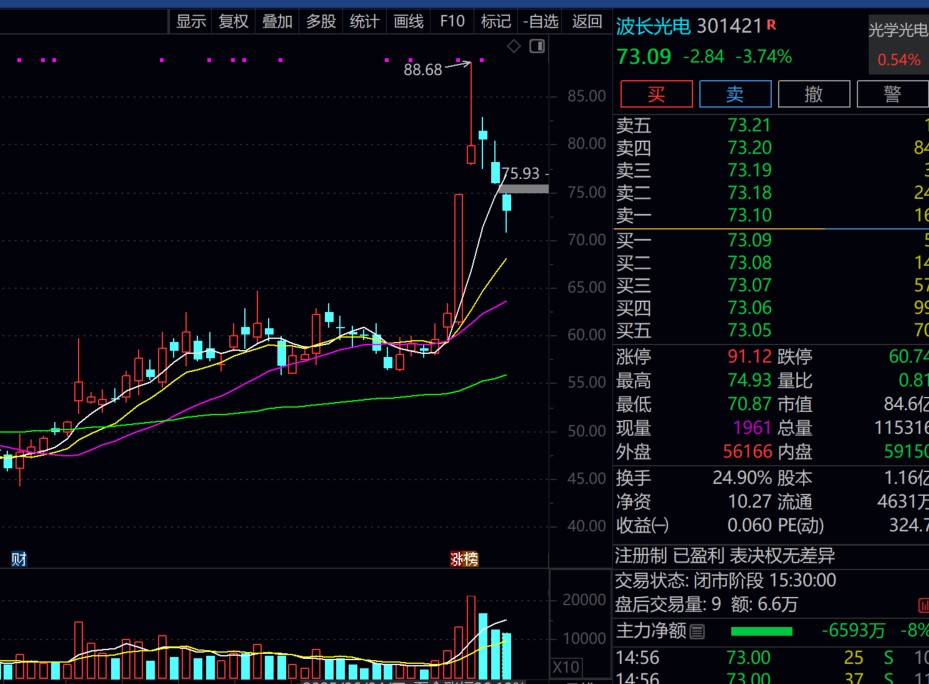Click the 换手 value 24.90%
This screenshot has height=684, width=929.
point(742,478)
